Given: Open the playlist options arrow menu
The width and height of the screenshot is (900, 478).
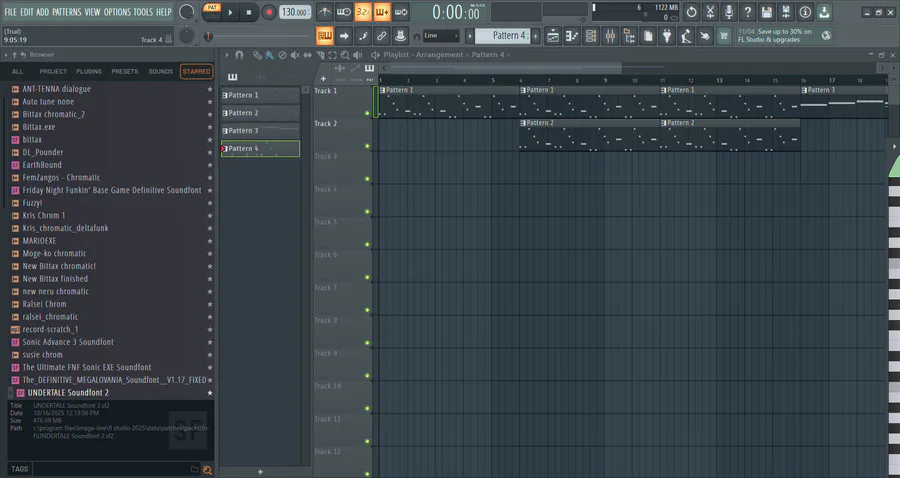Looking at the screenshot, I should (x=227, y=55).
